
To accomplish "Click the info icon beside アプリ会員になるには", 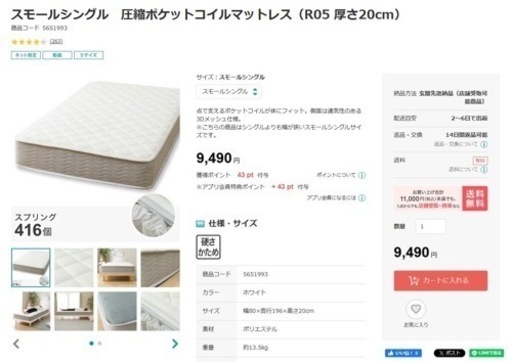I will coord(362,198).
